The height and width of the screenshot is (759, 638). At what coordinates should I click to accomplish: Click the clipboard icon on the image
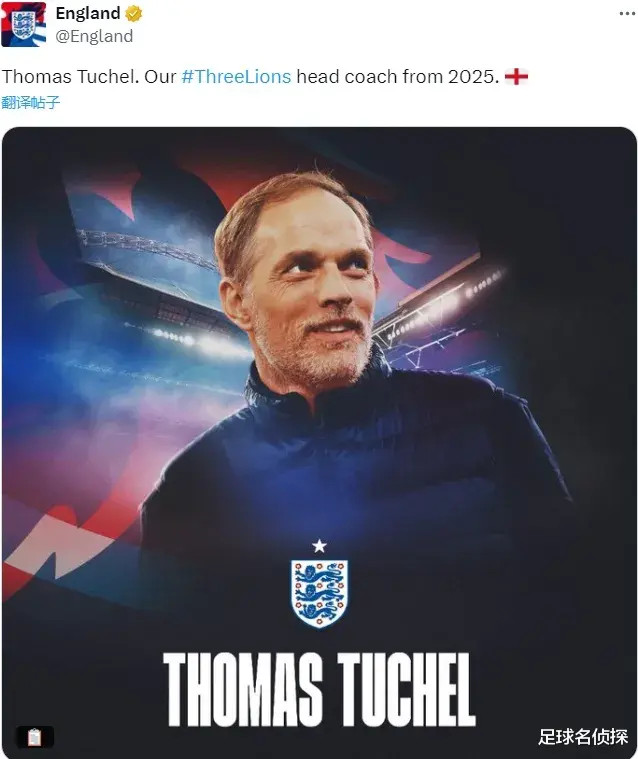(35, 737)
